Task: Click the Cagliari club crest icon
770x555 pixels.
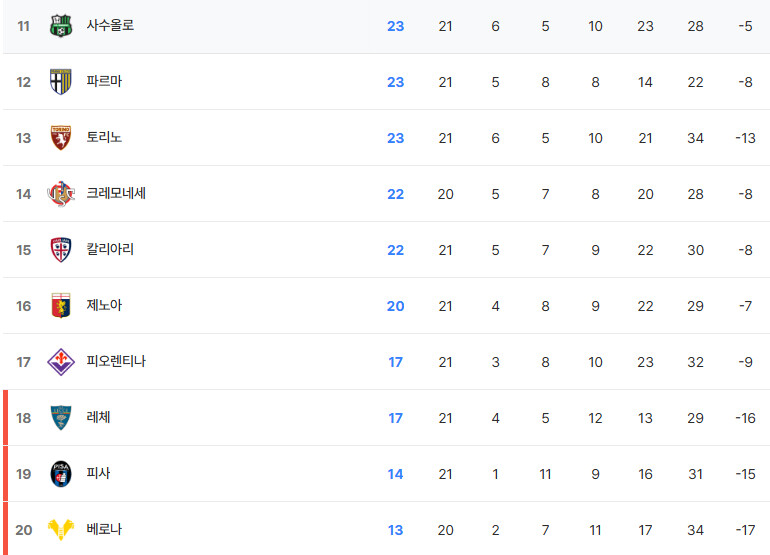Action: [x=61, y=250]
